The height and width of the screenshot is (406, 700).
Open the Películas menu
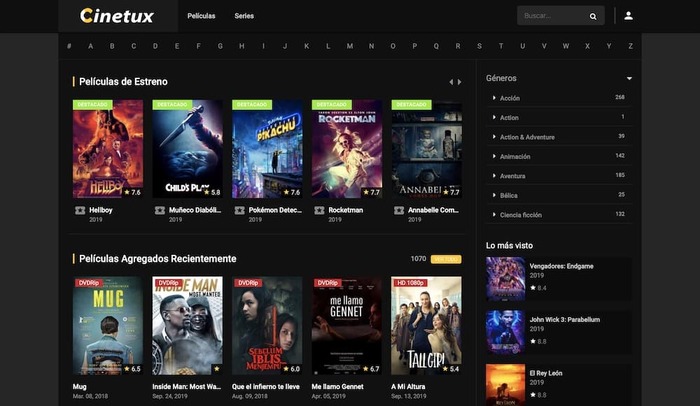(201, 16)
